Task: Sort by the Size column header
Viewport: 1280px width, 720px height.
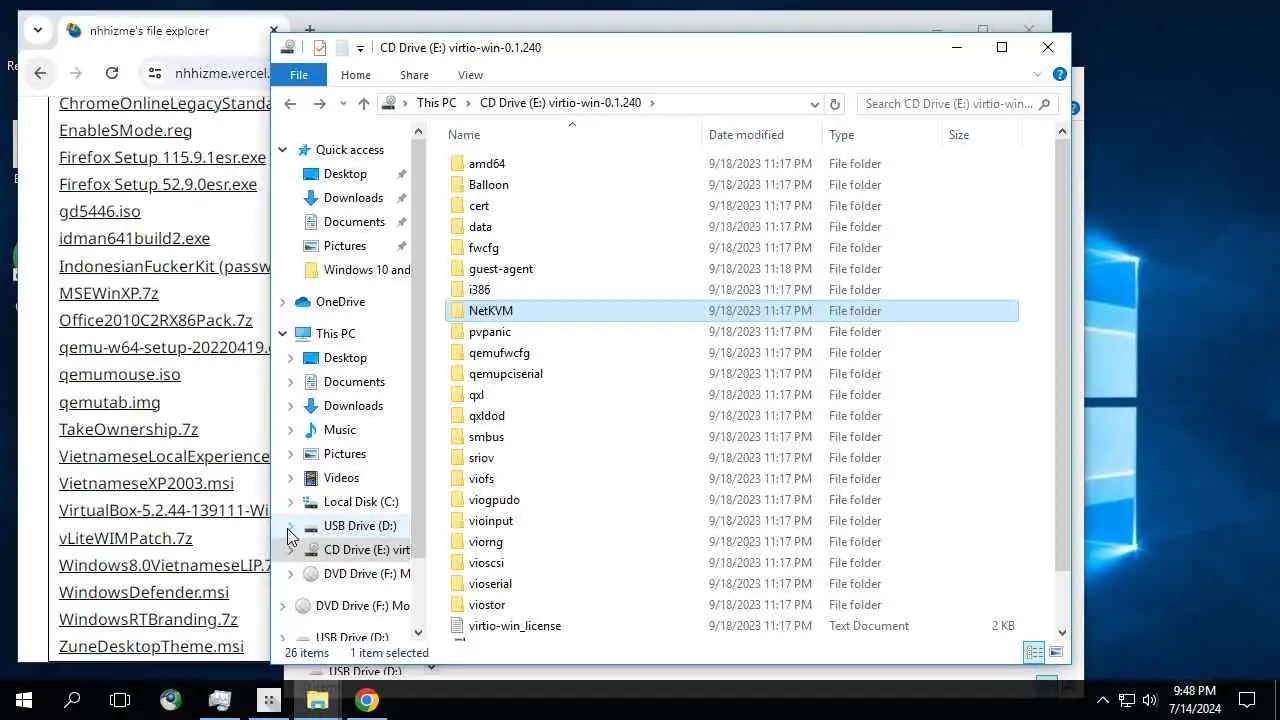Action: click(x=959, y=135)
